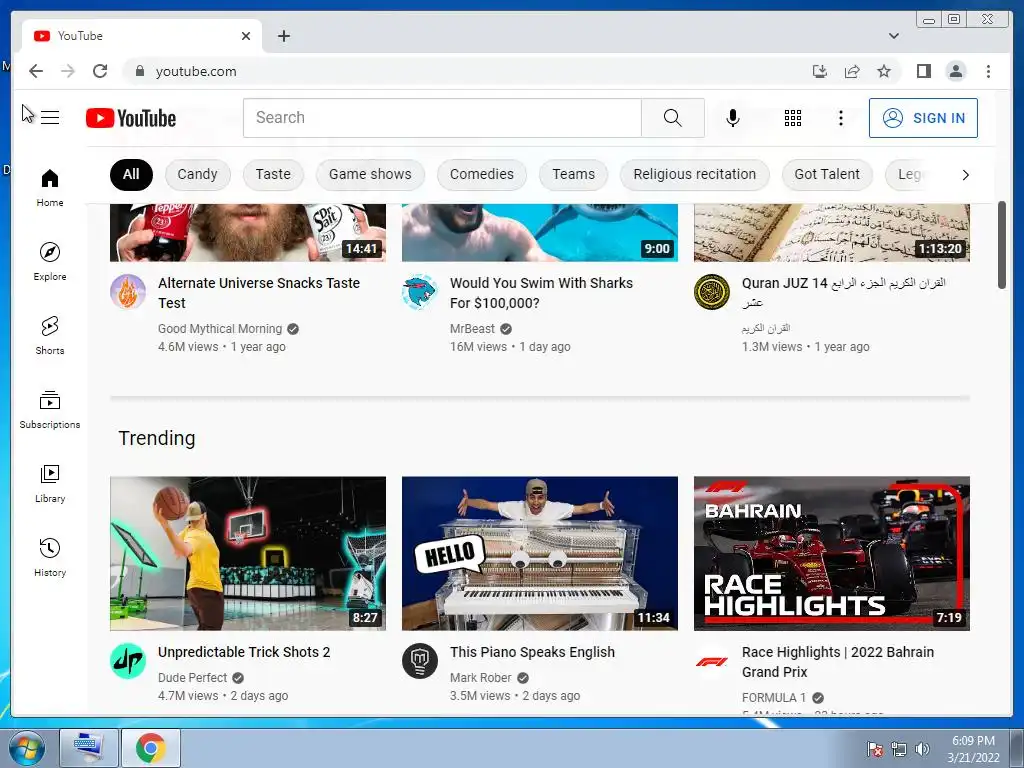Viewport: 1024px width, 768px height.
Task: Open the YouTube hamburger guide menu
Action: pyautogui.click(x=50, y=118)
